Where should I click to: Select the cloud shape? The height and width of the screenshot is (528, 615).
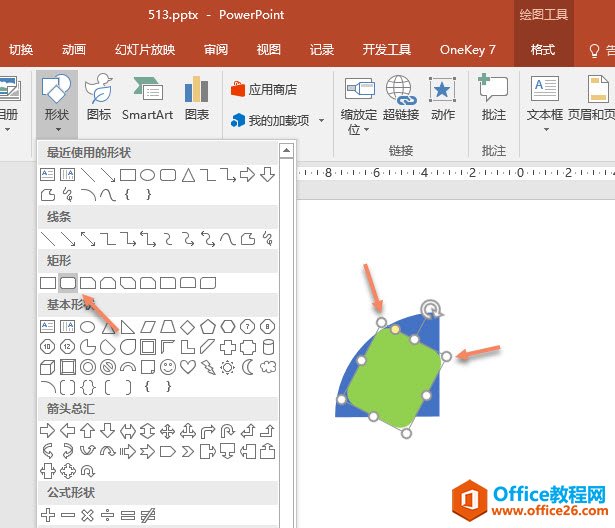pos(268,367)
